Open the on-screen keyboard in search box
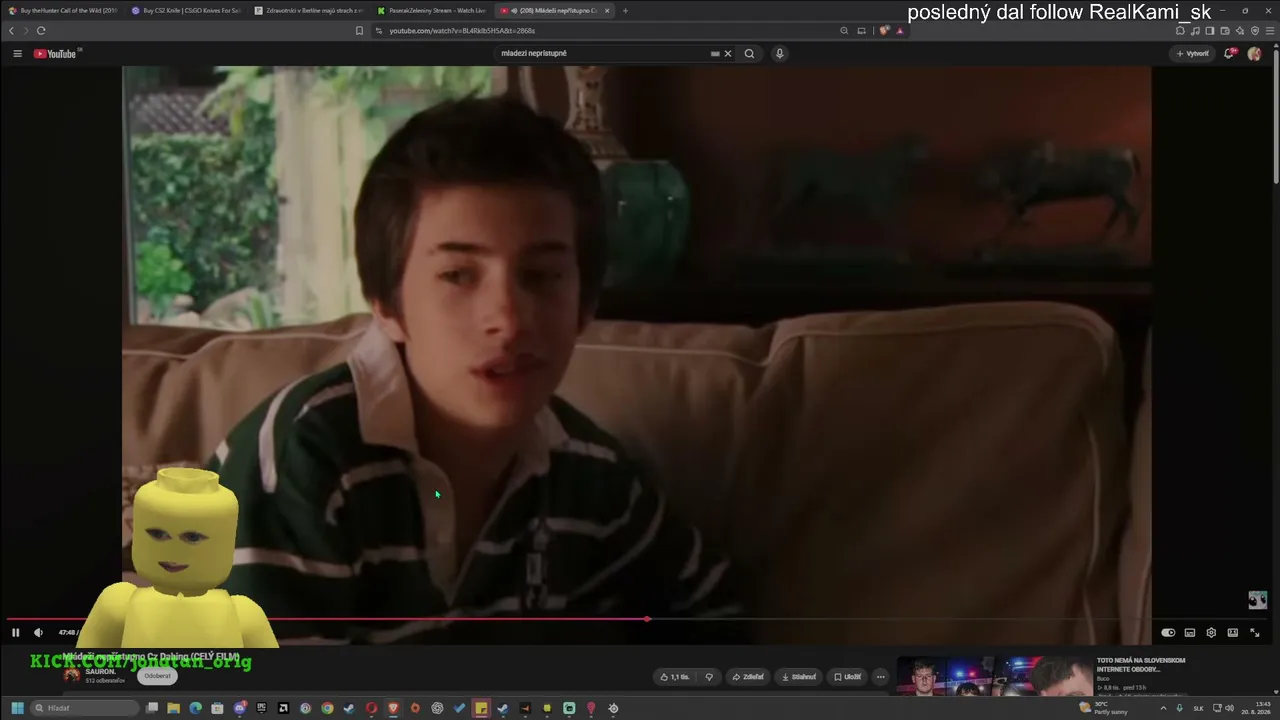Image resolution: width=1280 pixels, height=720 pixels. coord(715,53)
